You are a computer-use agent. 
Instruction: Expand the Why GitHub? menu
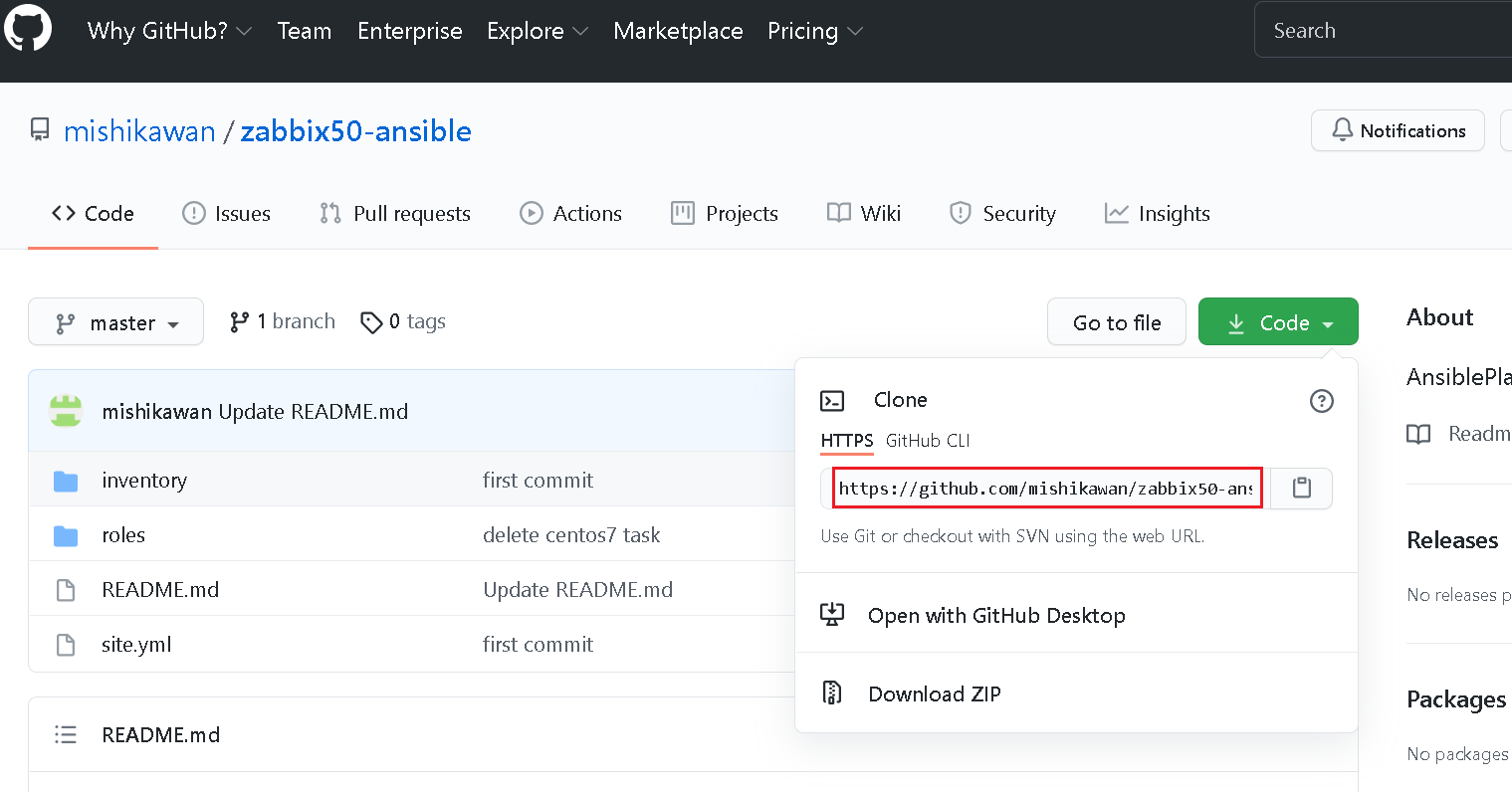click(x=169, y=31)
